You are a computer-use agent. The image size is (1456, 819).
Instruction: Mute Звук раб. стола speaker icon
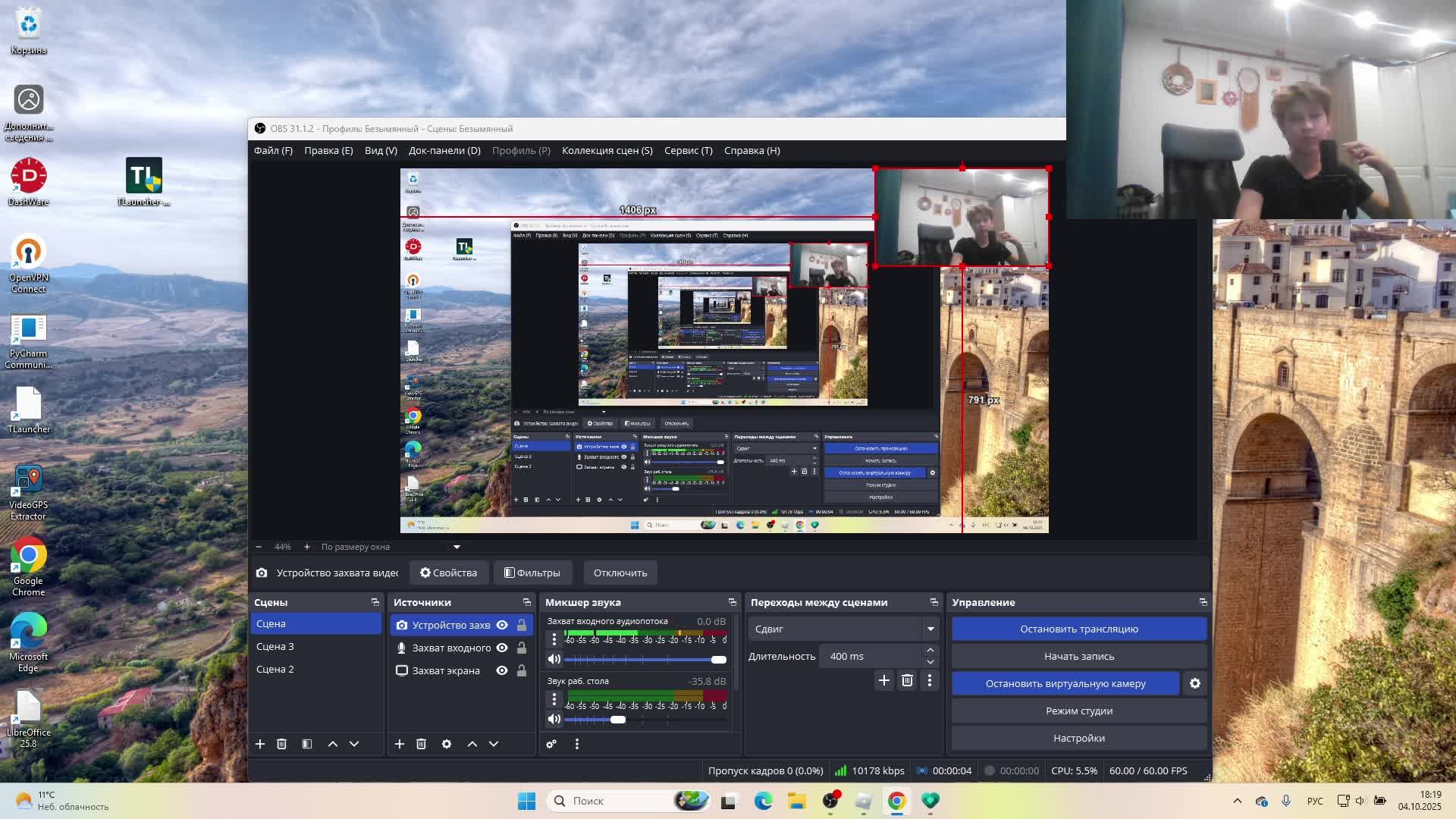tap(554, 719)
